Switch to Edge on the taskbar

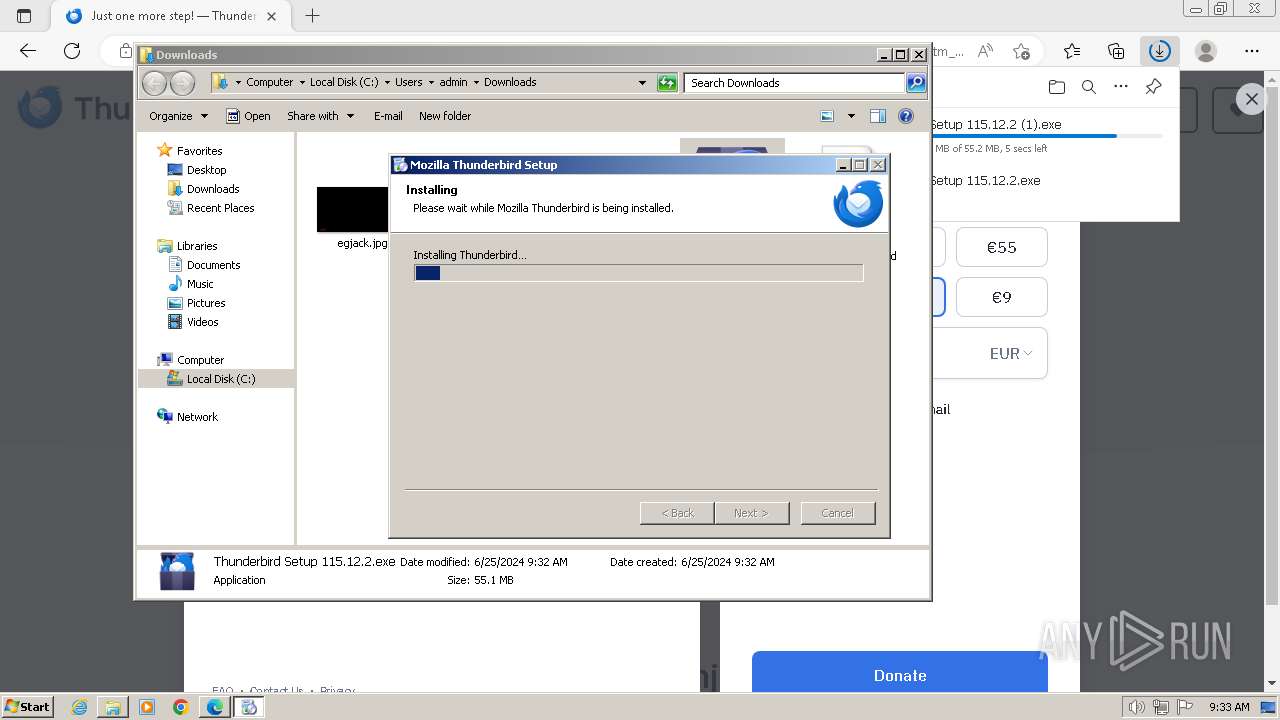pyautogui.click(x=214, y=707)
